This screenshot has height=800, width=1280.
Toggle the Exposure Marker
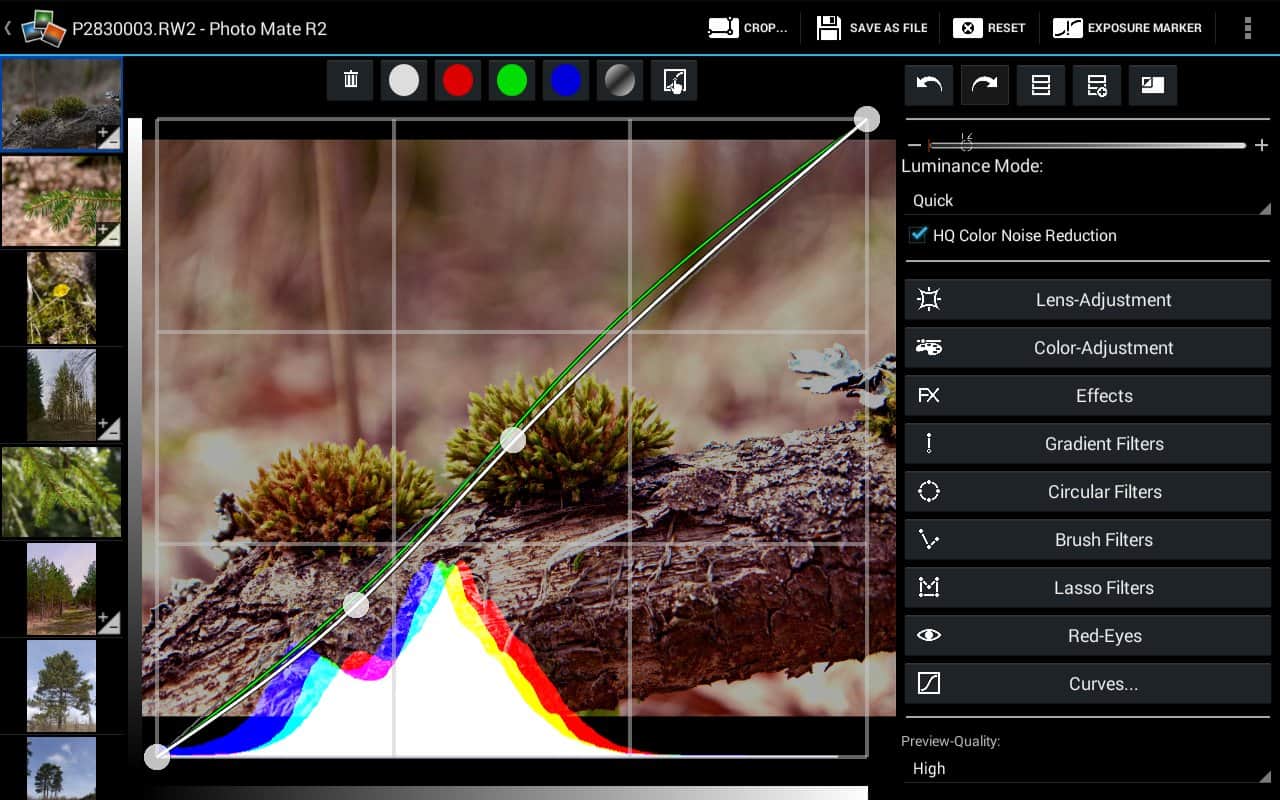[1127, 28]
